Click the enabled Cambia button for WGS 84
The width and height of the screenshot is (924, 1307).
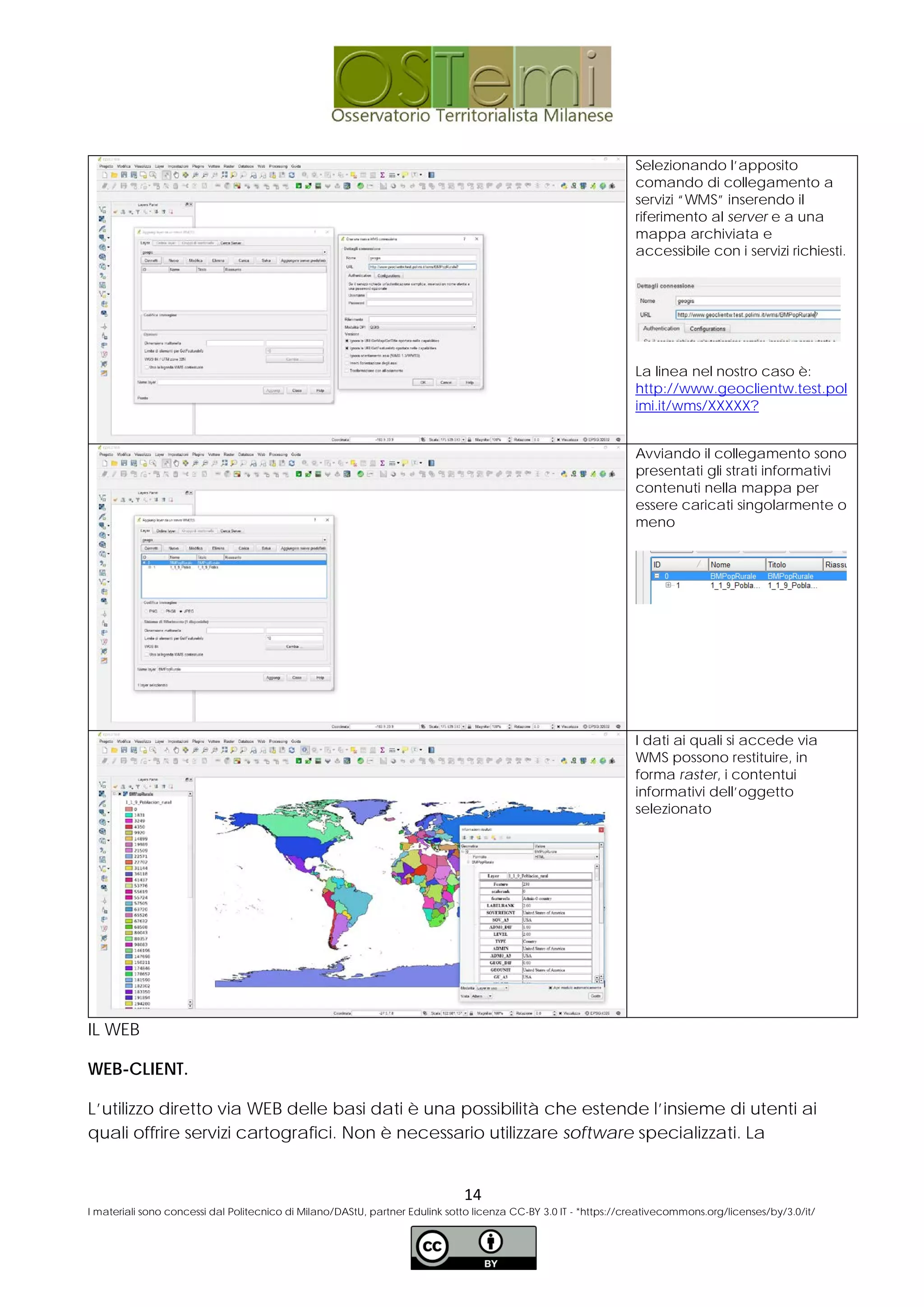tap(295, 647)
